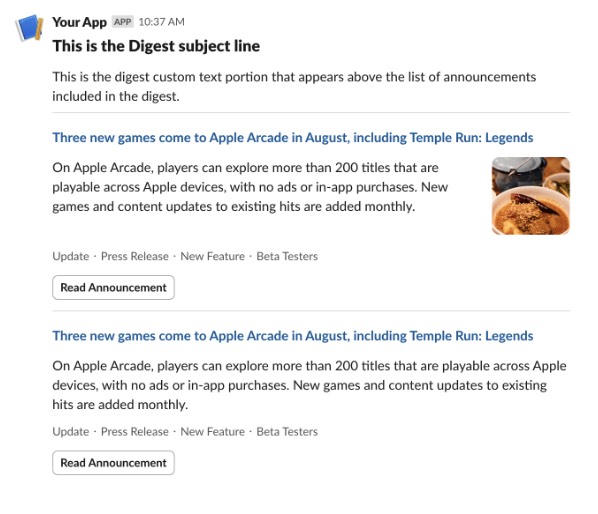
Task: Click the Press Release tag in first announcement
Action: [x=135, y=256]
